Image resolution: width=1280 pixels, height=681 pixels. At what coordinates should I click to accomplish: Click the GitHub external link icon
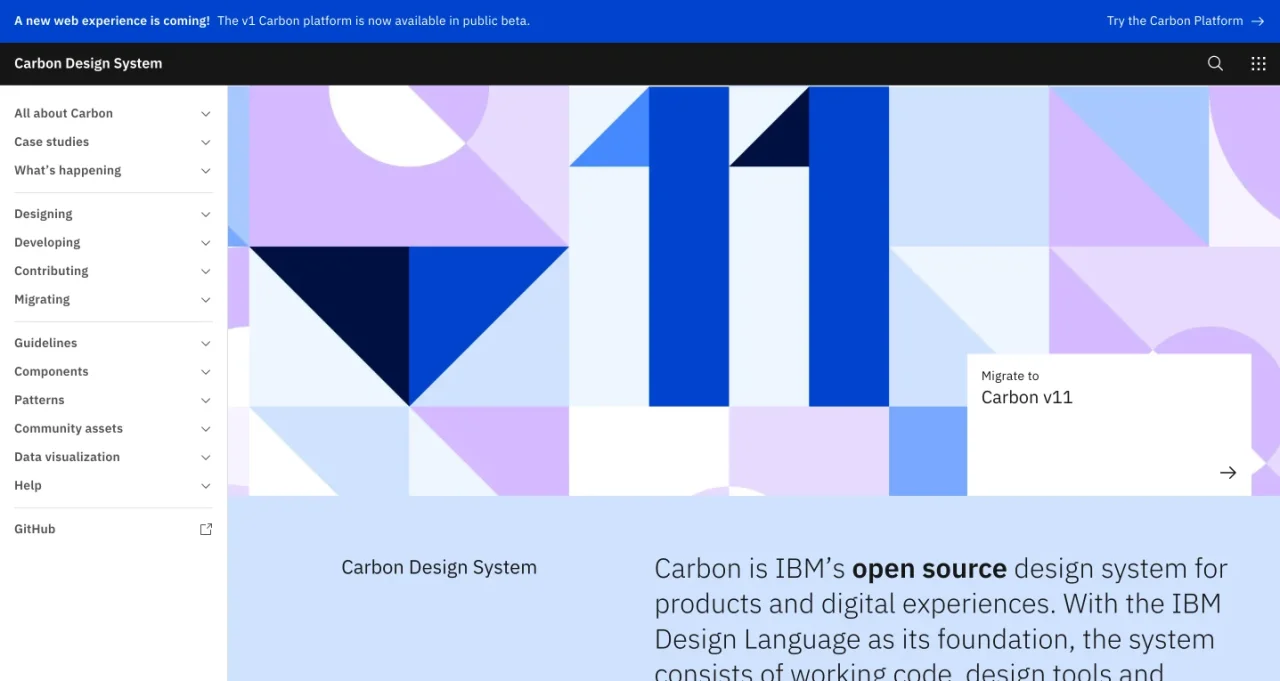click(x=206, y=529)
